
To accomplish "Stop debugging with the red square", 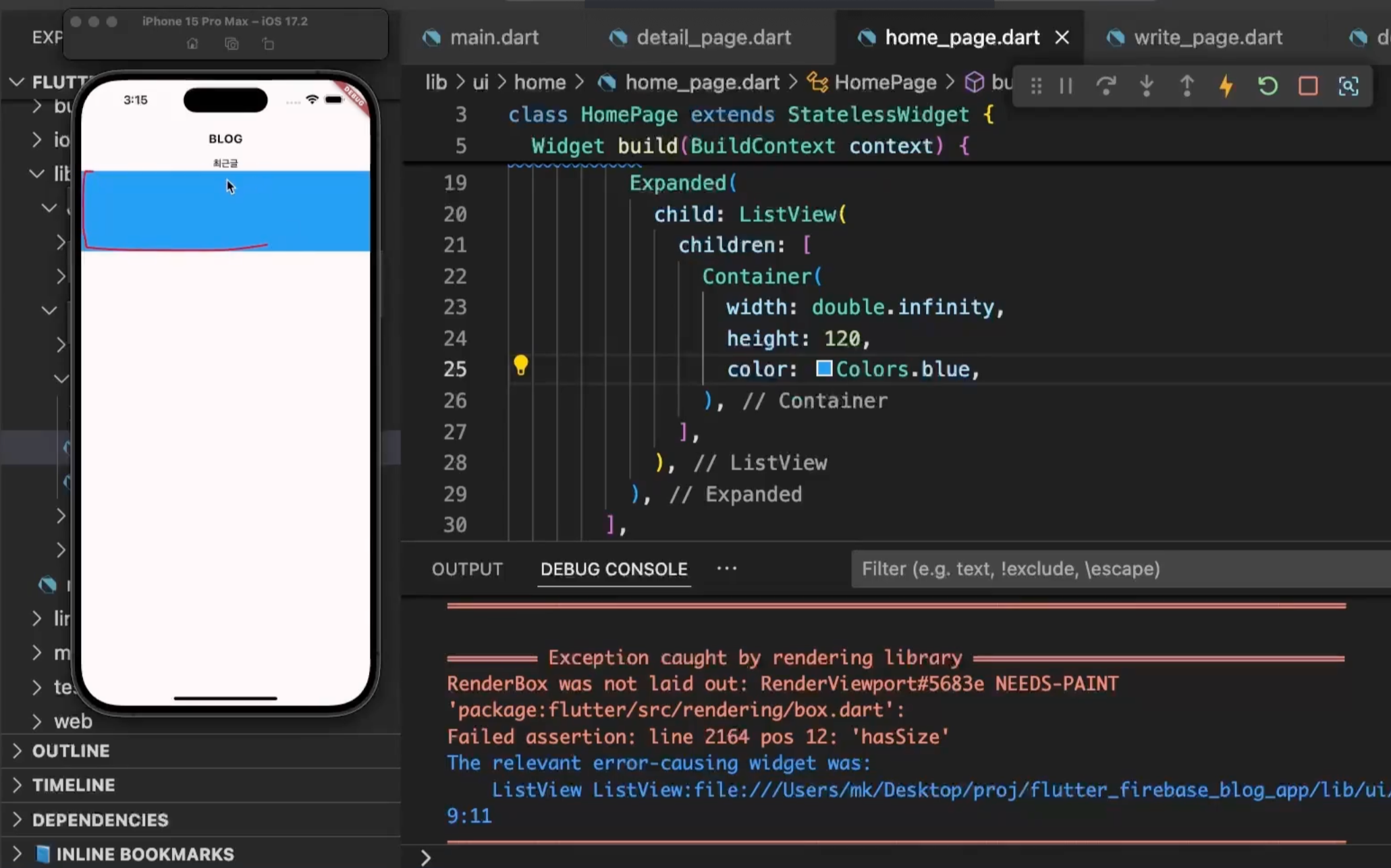I will point(1308,86).
